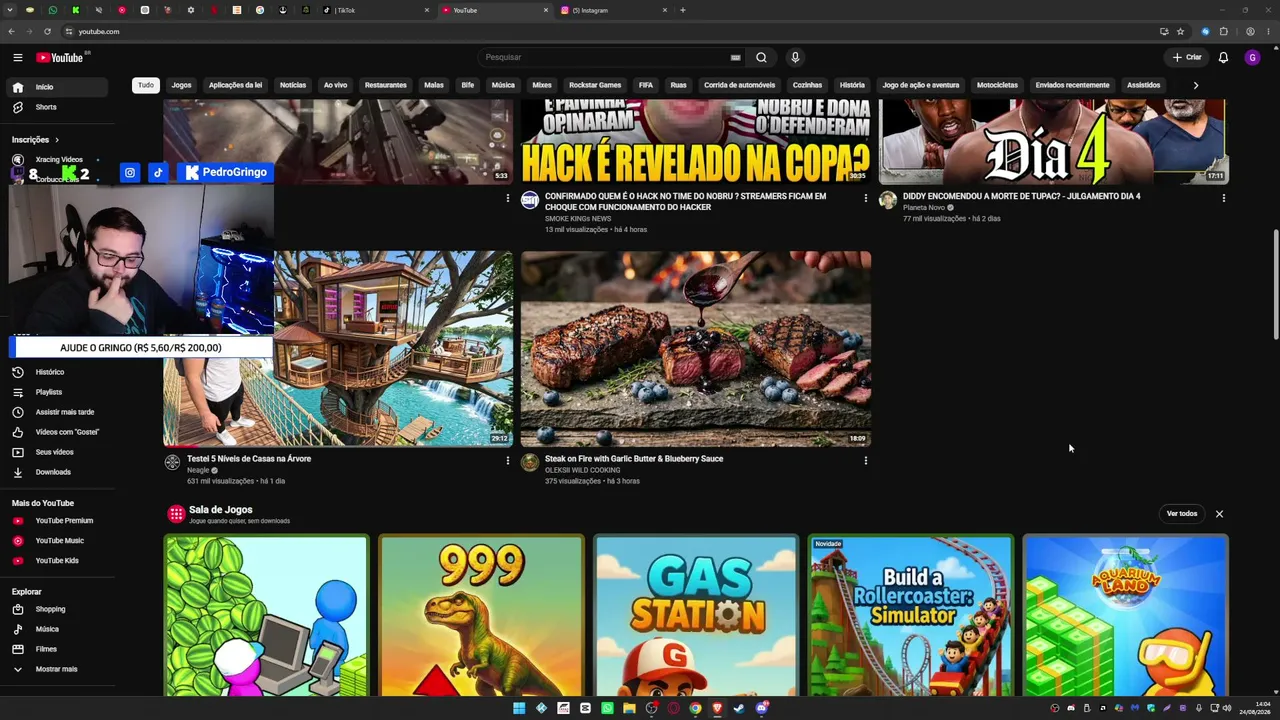Play the Steak on Fire video thumbnail

(x=696, y=348)
